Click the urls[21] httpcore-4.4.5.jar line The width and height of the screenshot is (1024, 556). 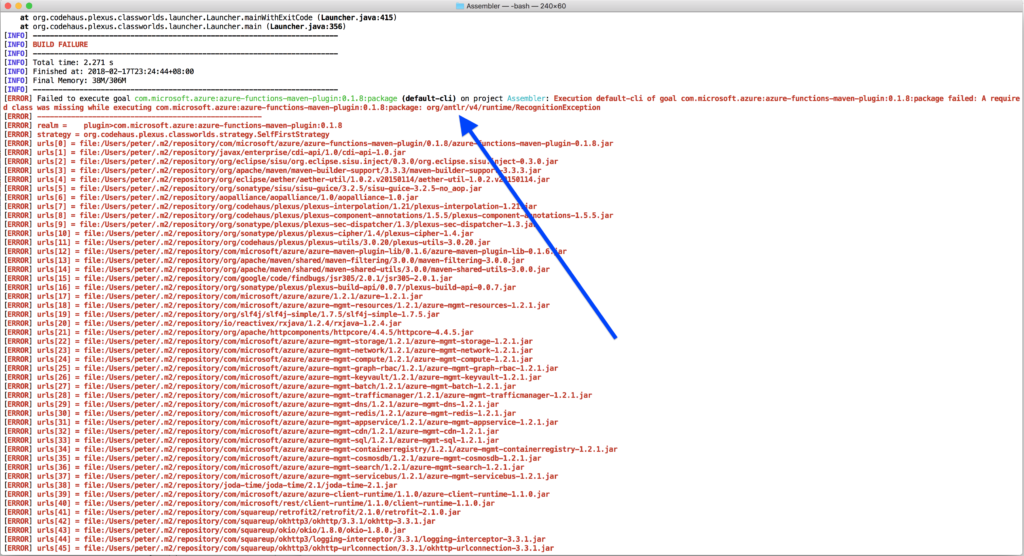click(238, 332)
